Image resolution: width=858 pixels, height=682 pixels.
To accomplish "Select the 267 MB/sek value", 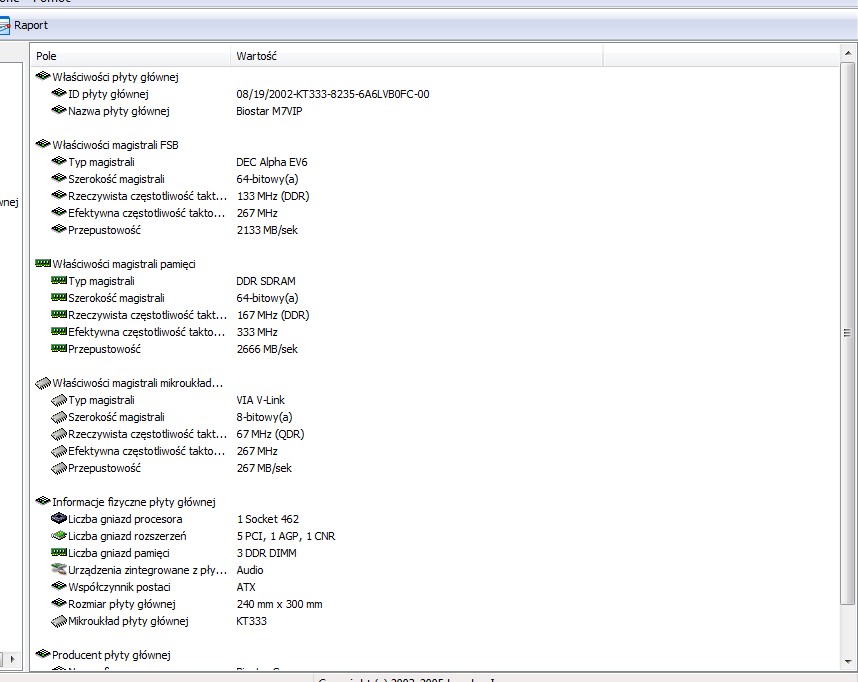I will tap(264, 468).
